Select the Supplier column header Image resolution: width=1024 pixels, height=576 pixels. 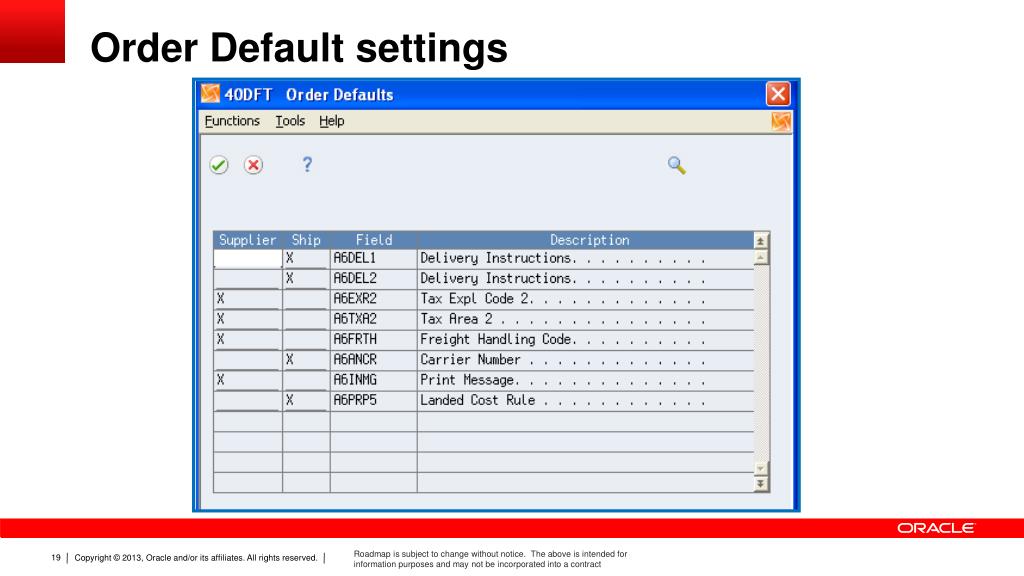[248, 240]
